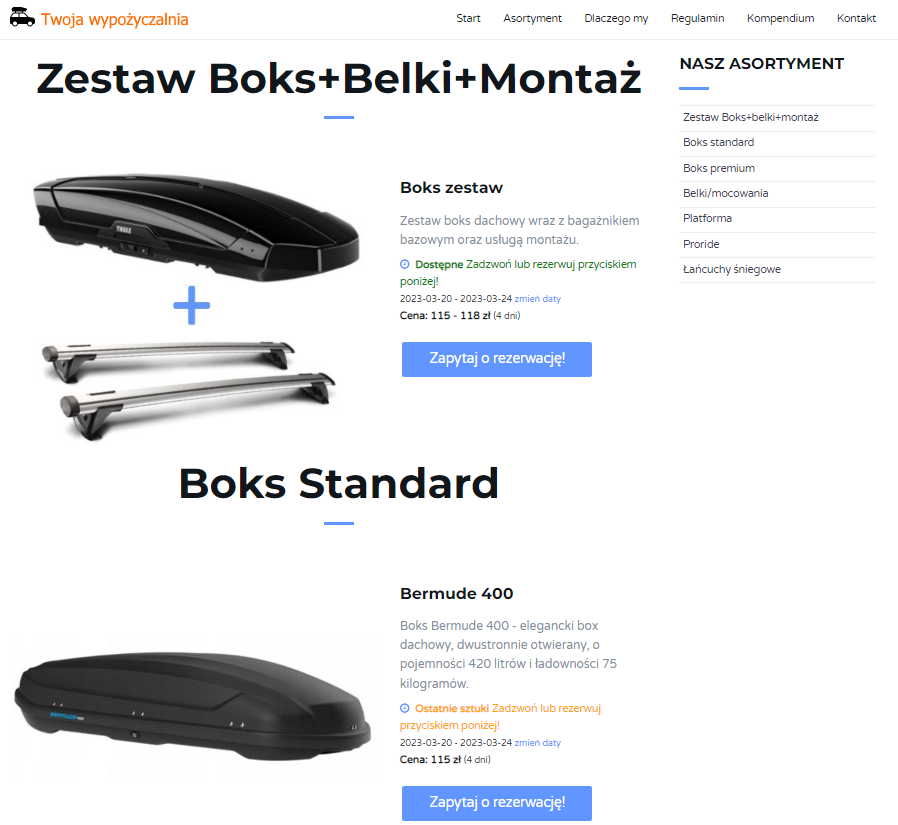Click the car logo icon in header
The image size is (898, 825).
point(22,18)
